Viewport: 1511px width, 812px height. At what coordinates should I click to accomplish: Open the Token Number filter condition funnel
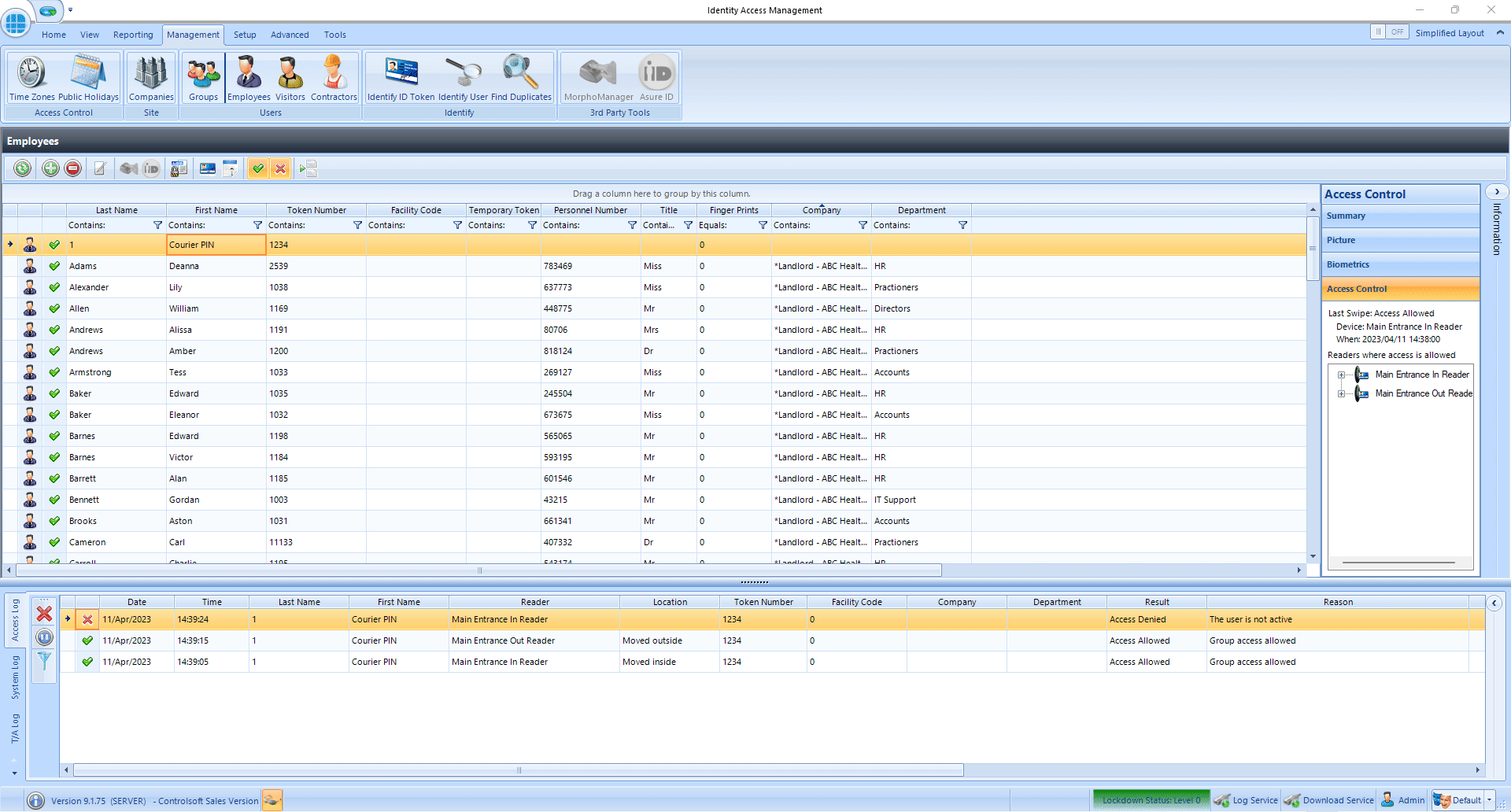pyautogui.click(x=357, y=226)
